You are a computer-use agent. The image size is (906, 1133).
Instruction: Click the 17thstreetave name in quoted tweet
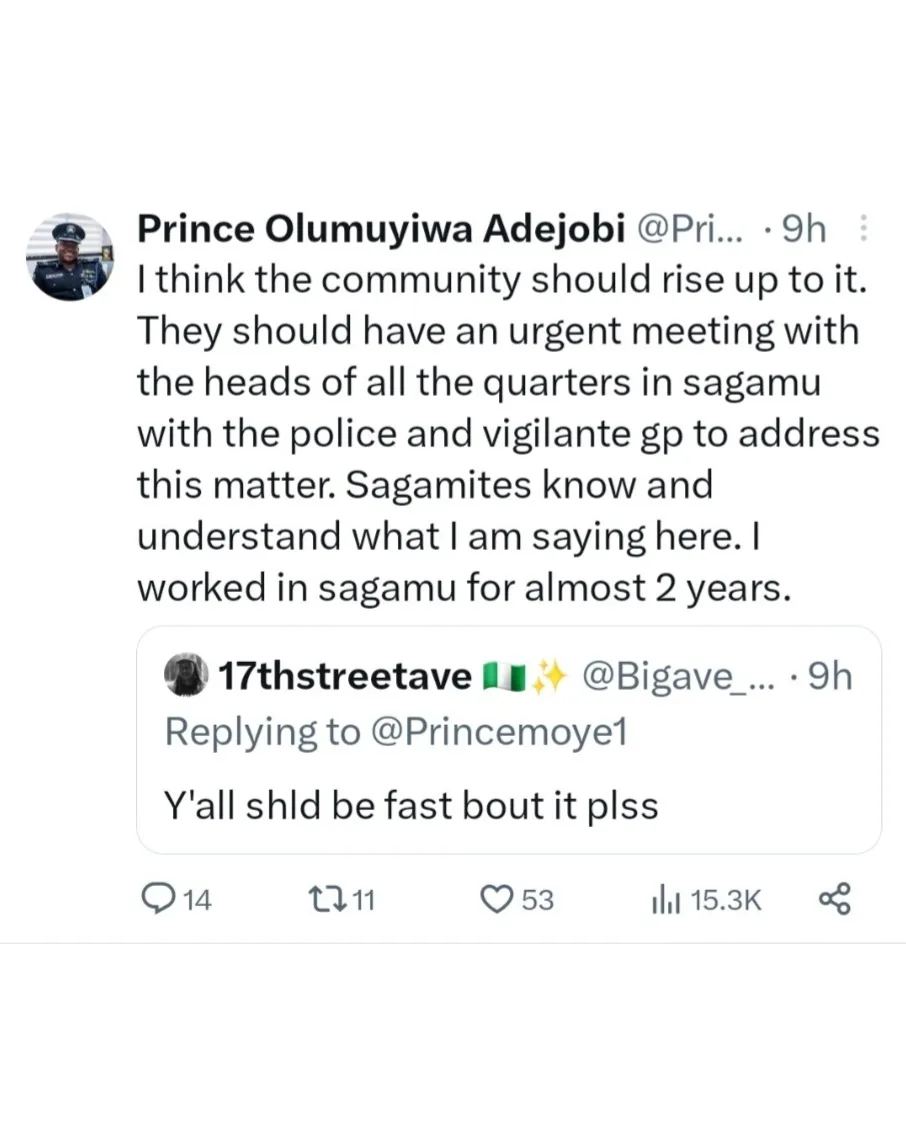[345, 677]
